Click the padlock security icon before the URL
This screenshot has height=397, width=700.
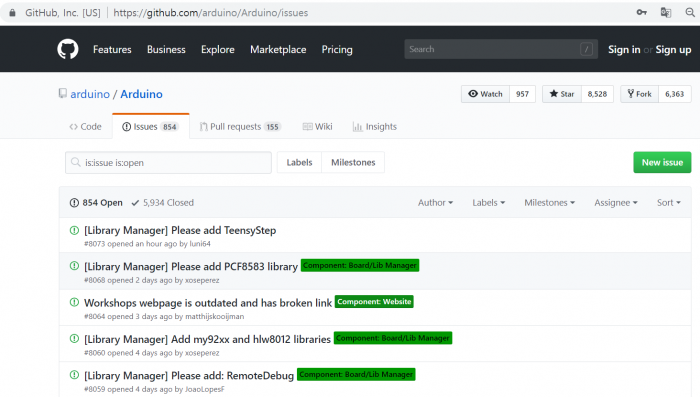click(12, 13)
